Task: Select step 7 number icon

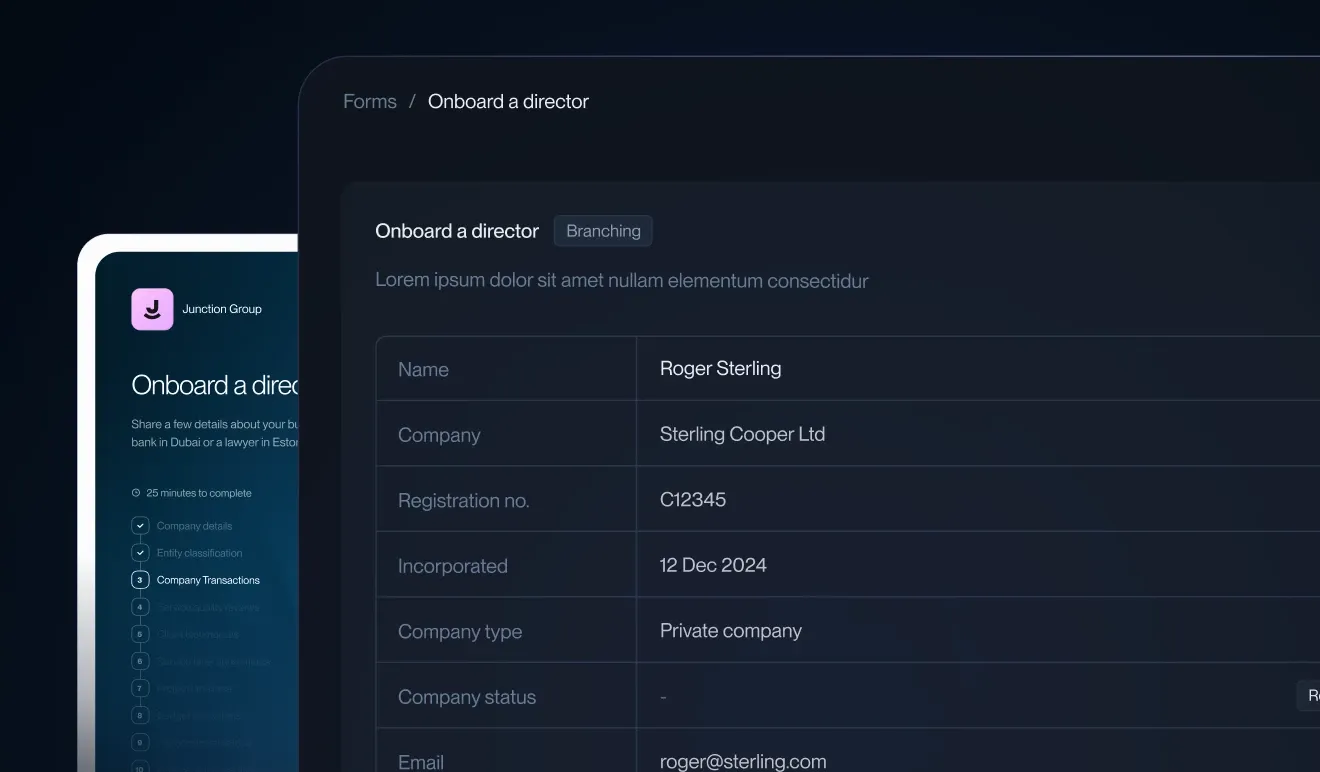Action: tap(140, 688)
